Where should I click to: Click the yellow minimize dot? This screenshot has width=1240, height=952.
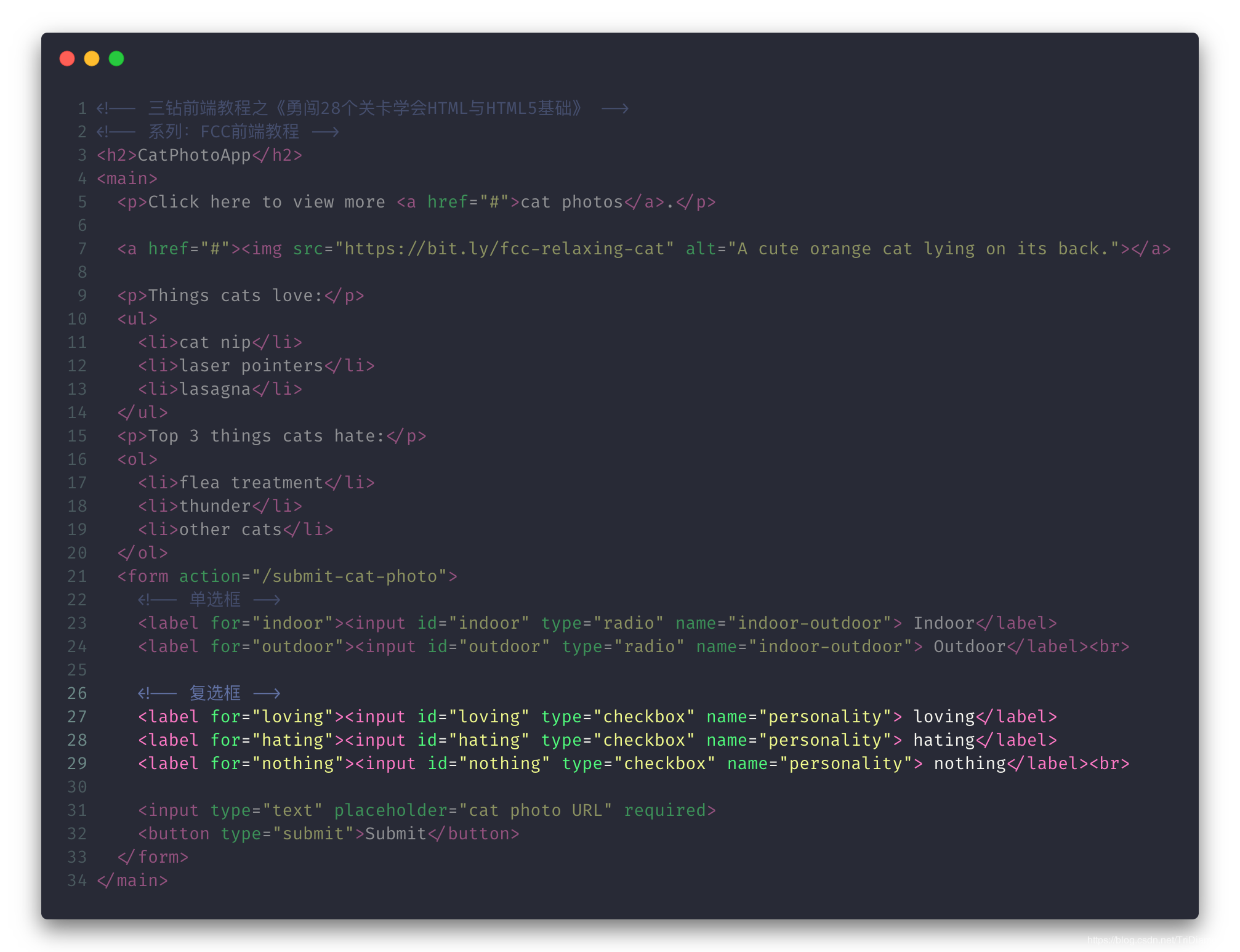tap(92, 58)
